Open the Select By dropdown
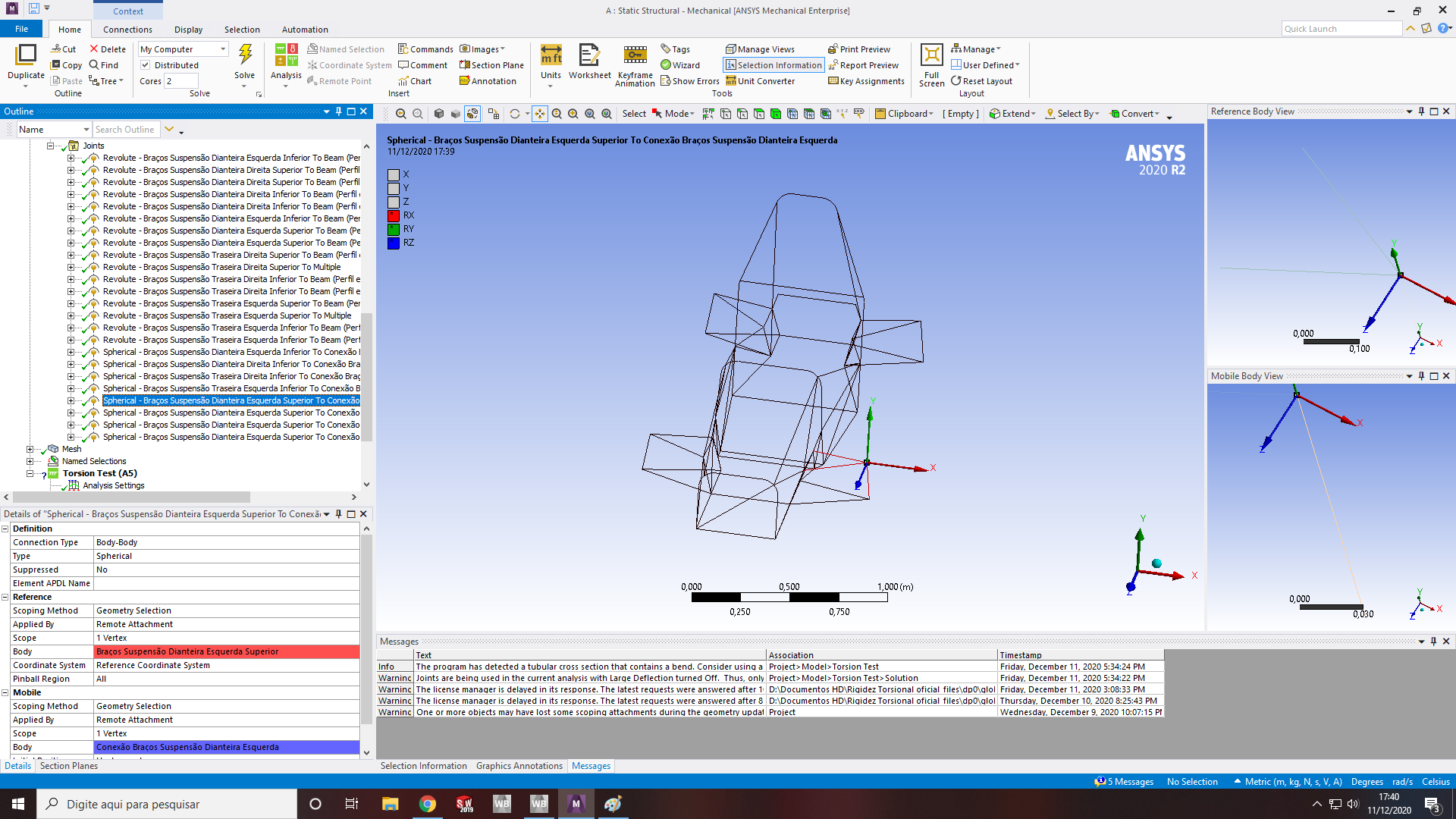The height and width of the screenshot is (819, 1456). (1072, 114)
